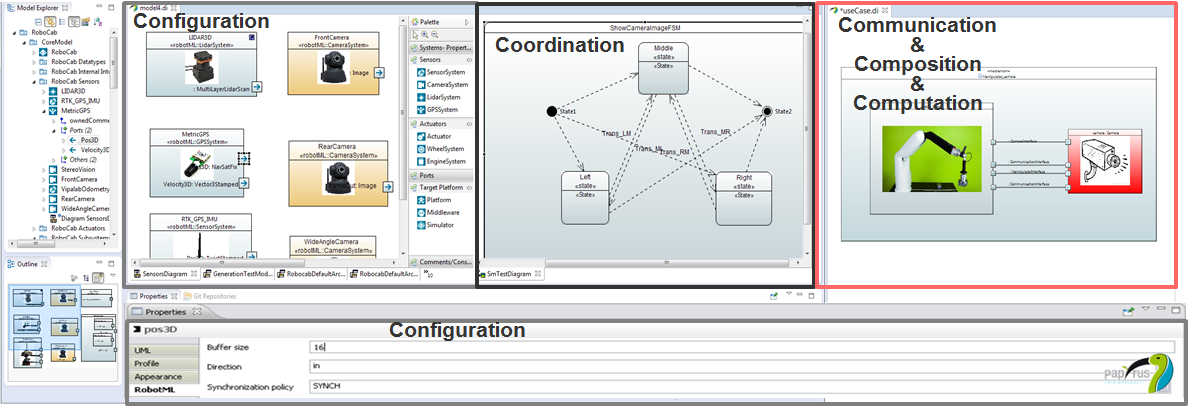Viewport: 1188px width, 406px height.
Task: Click the LIDAR3D MultiLayerLidarScan output port
Action: (x=256, y=89)
